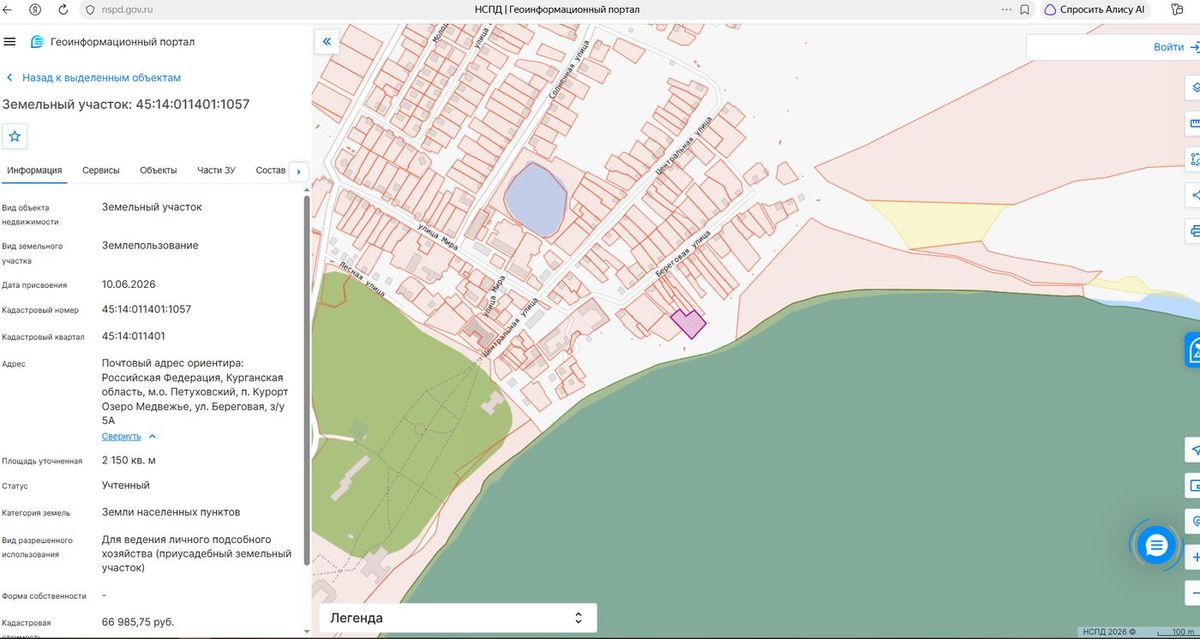
Task: Click cadastral number 45:14:011401:1057 value
Action: 146,309
